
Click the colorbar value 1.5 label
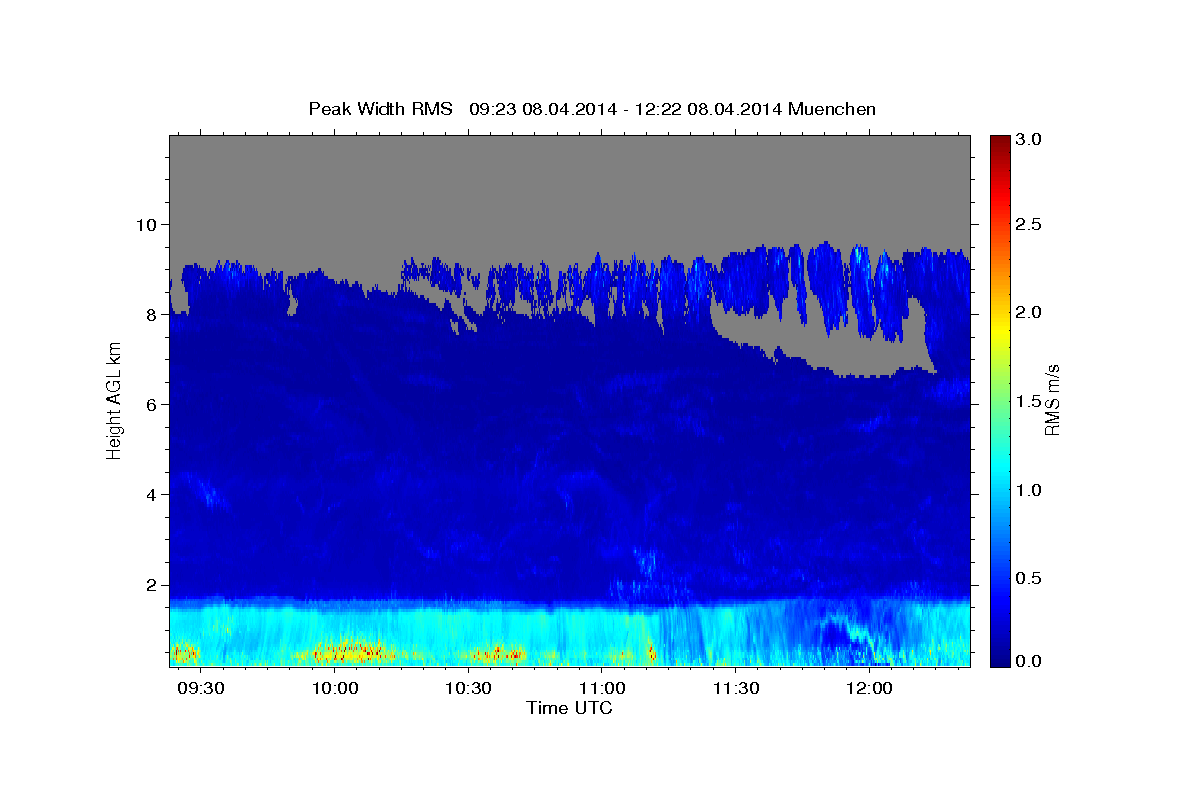(x=1030, y=401)
